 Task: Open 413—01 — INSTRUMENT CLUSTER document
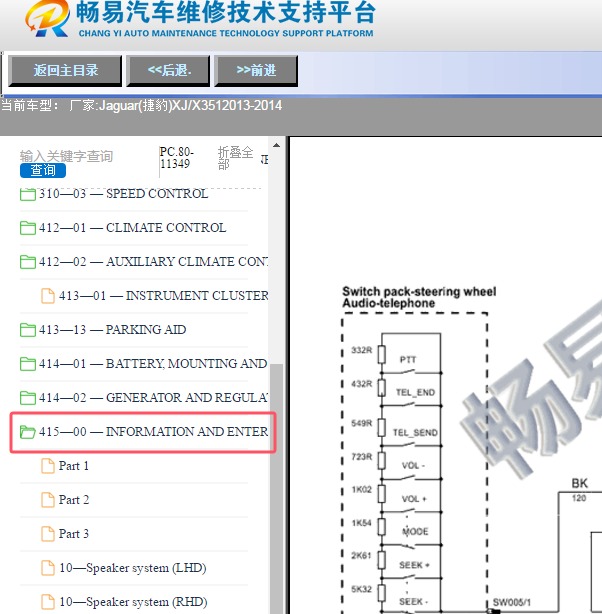point(164,296)
